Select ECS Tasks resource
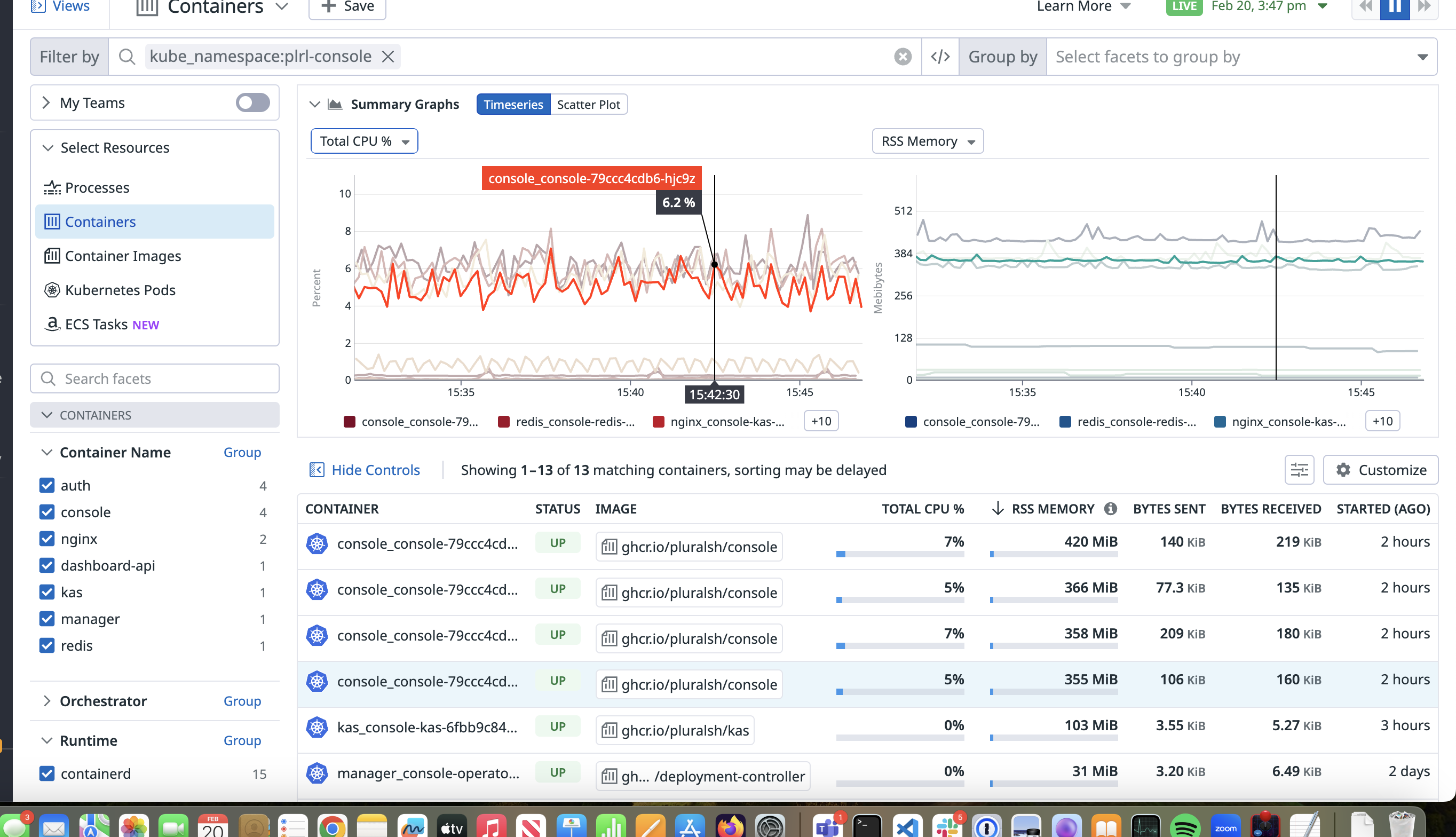The image size is (1456, 837). pyautogui.click(x=155, y=324)
